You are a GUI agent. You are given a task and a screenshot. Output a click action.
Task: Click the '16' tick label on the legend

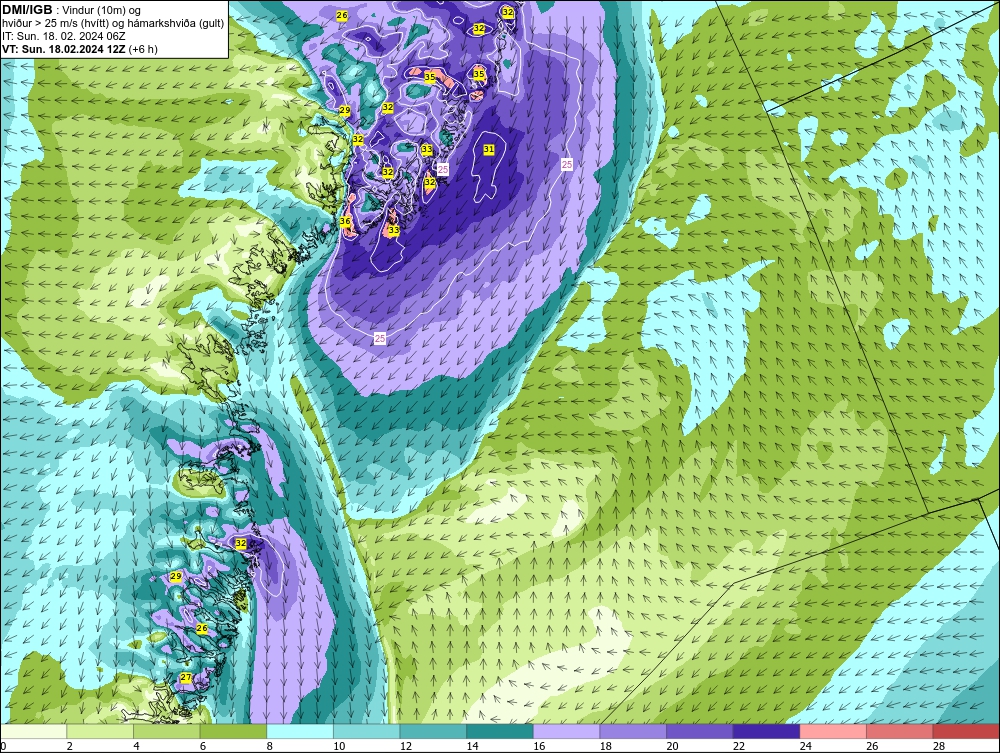point(539,746)
